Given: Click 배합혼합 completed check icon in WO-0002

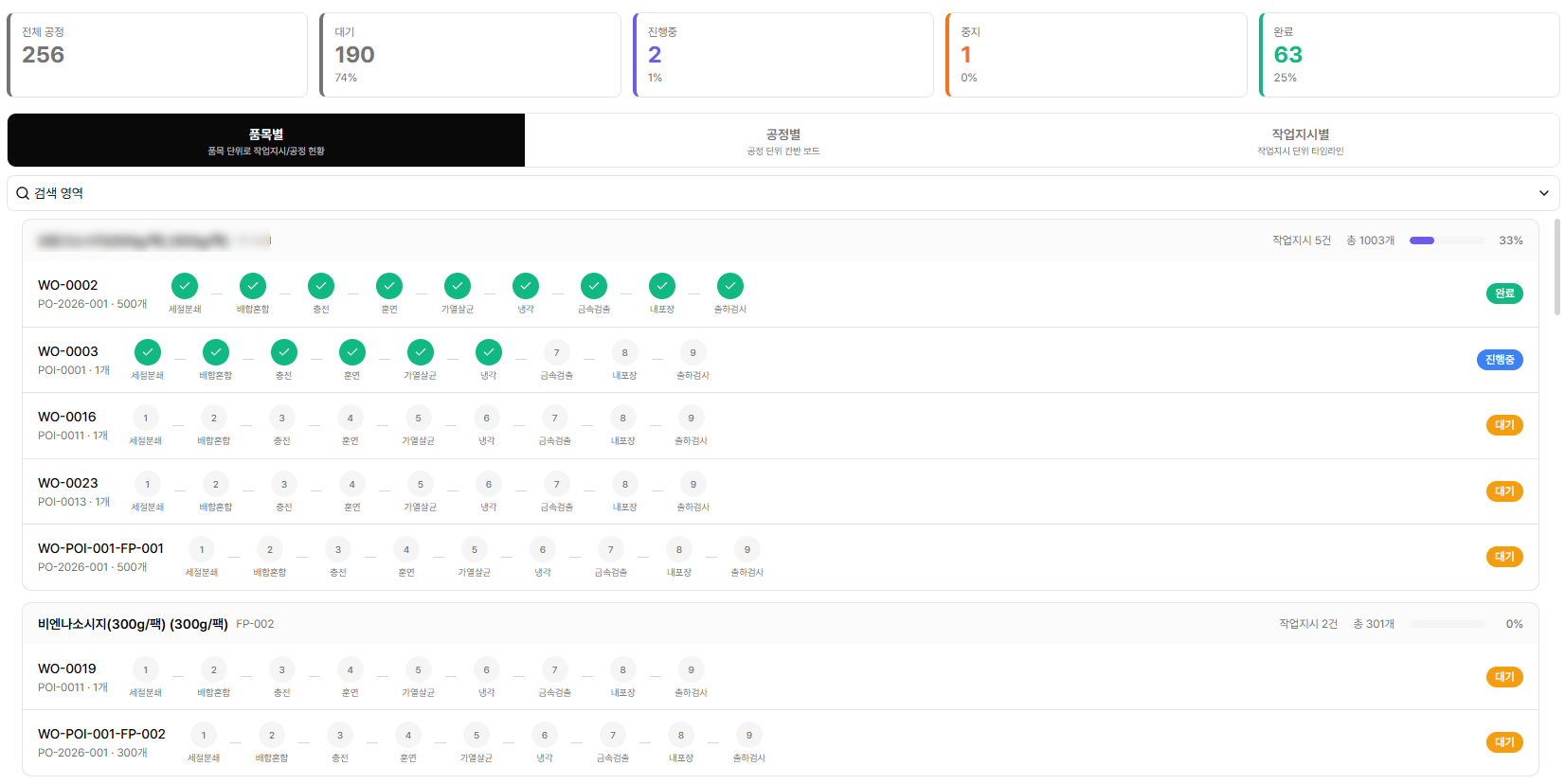Looking at the screenshot, I should click(x=253, y=286).
